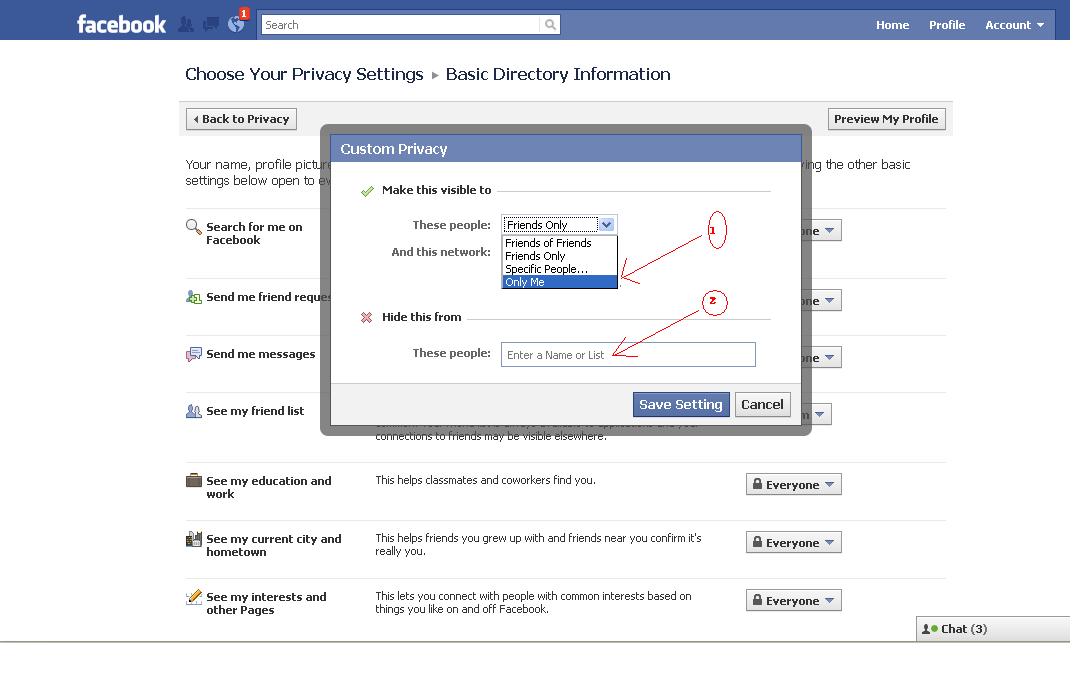The width and height of the screenshot is (1090, 699).
Task: Open the privacy dropdown for See my friend list
Action: (x=817, y=414)
